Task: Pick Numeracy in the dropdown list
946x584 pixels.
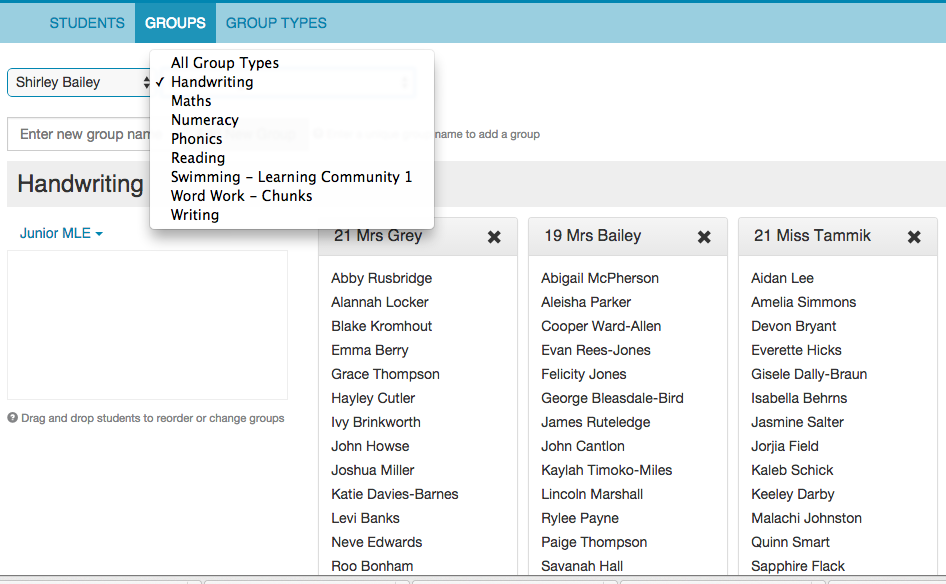Action: click(x=205, y=120)
